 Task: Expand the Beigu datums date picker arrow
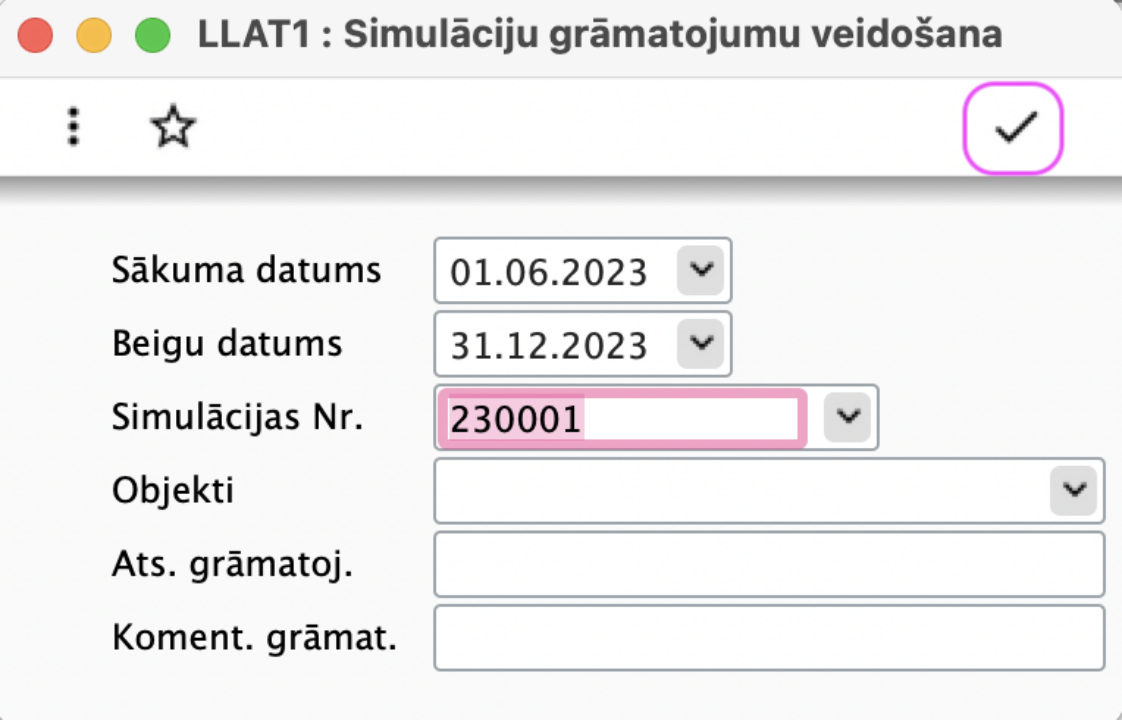coord(701,344)
